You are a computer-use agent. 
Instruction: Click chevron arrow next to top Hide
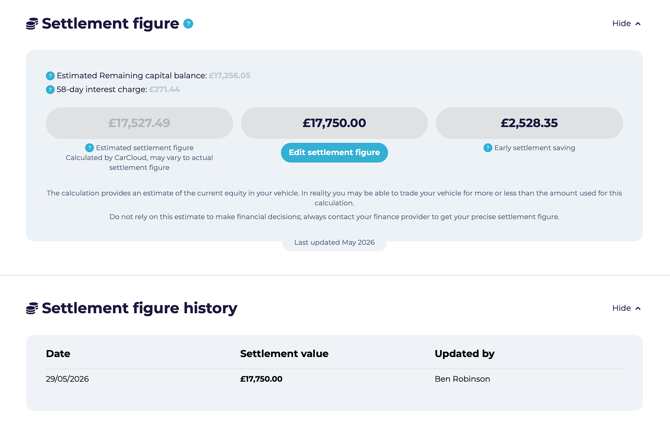coord(638,24)
